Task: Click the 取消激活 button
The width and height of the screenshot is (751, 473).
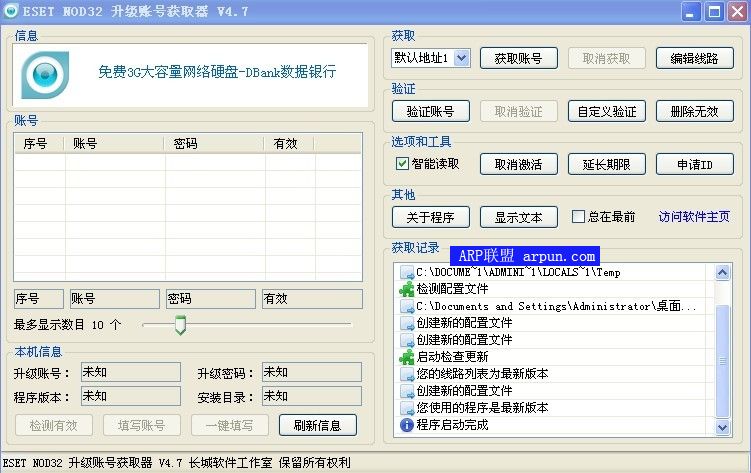Action: (x=519, y=165)
